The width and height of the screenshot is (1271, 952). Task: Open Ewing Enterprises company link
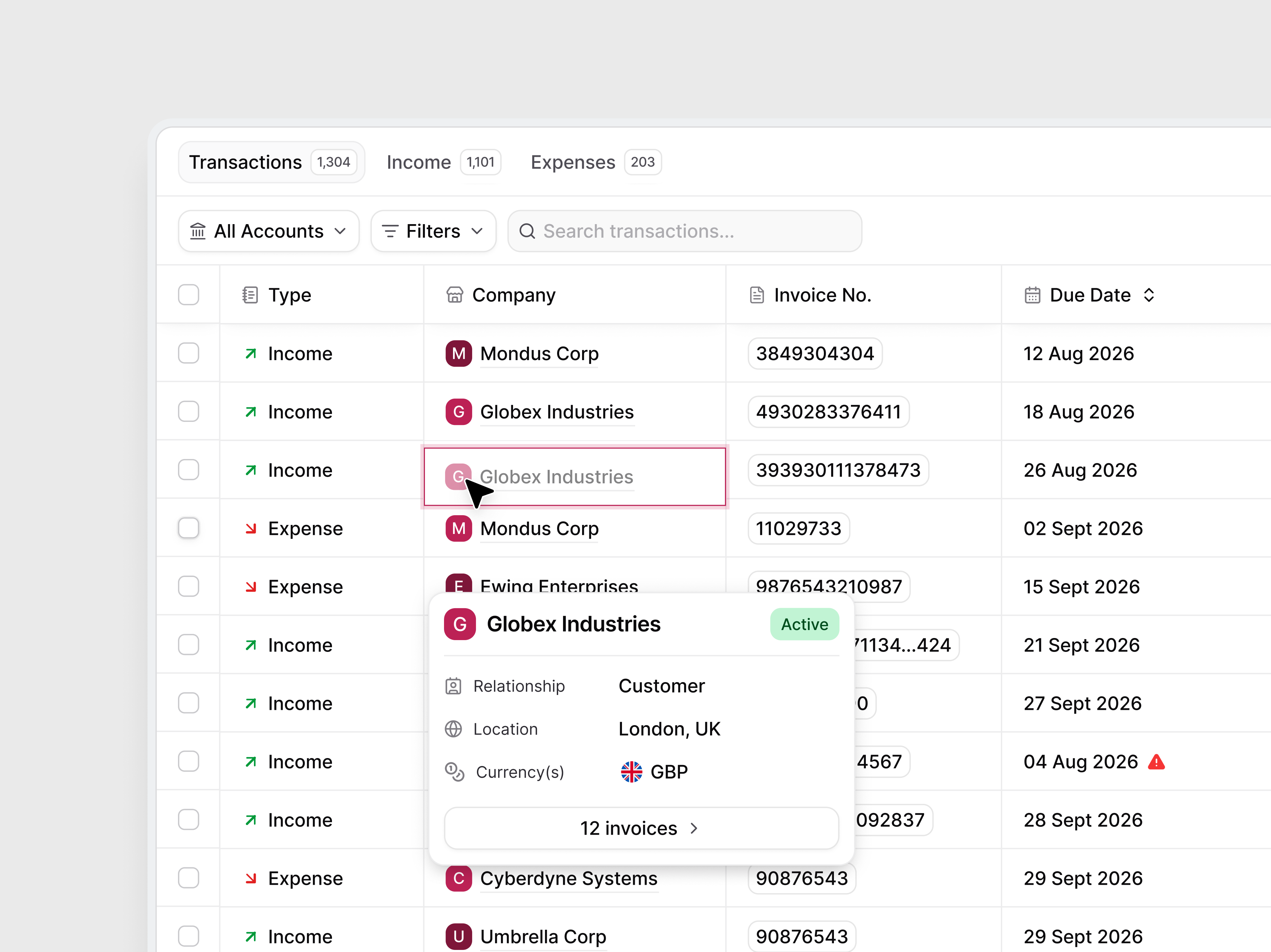pyautogui.click(x=559, y=585)
